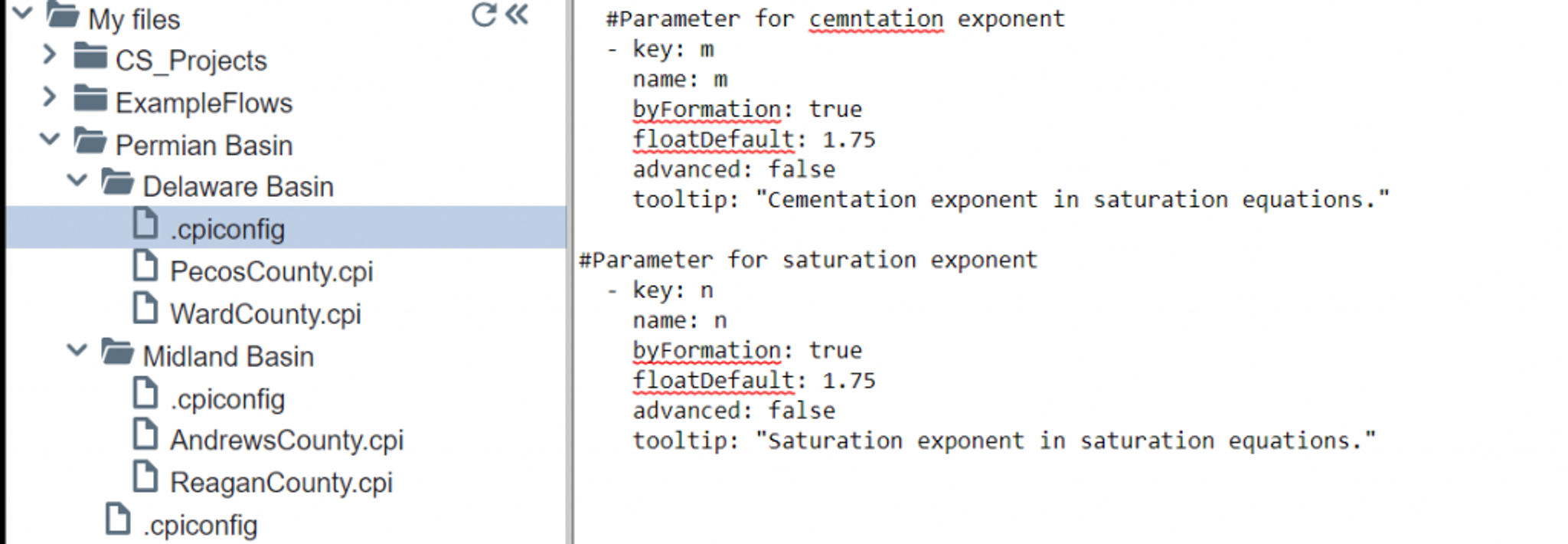Expand the ExampleFlows folder chevron
Viewport: 1568px width, 544px height.
click(x=49, y=97)
